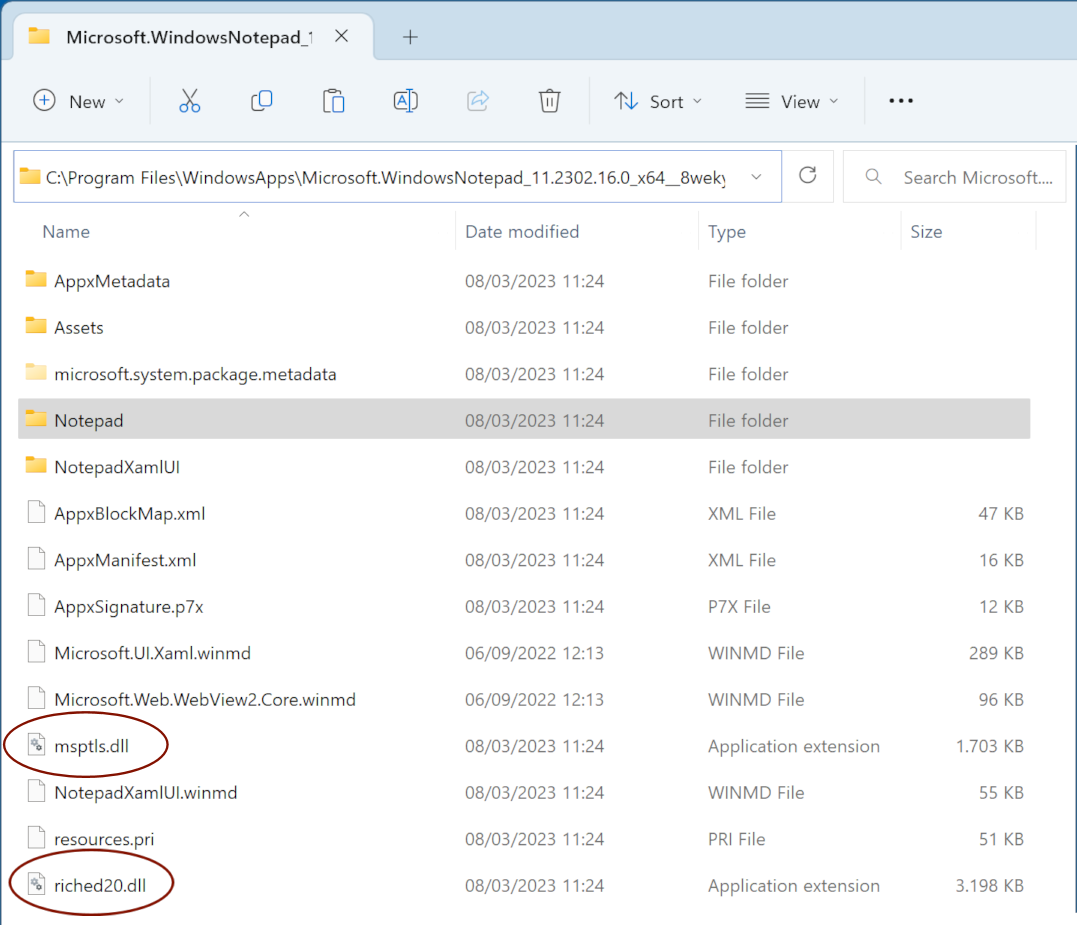Click the Paste clipboard icon
Screen dimensions: 1077x925
tap(334, 101)
